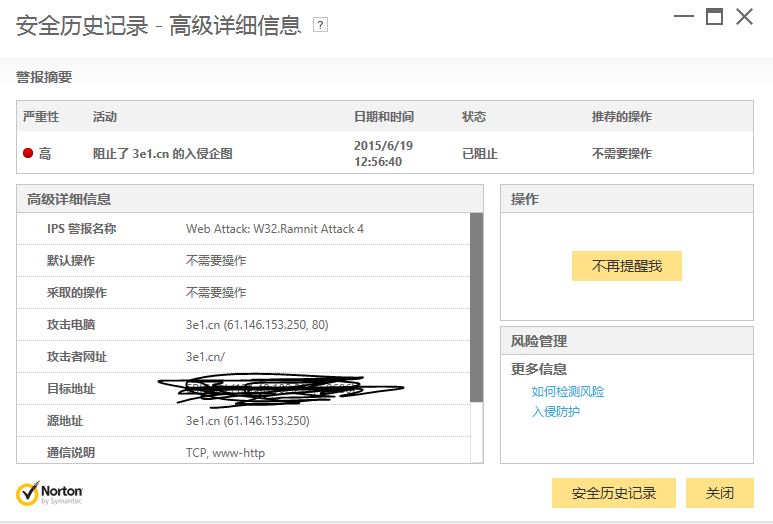Click the 目标地址 row label
This screenshot has height=524, width=773.
(x=70, y=389)
